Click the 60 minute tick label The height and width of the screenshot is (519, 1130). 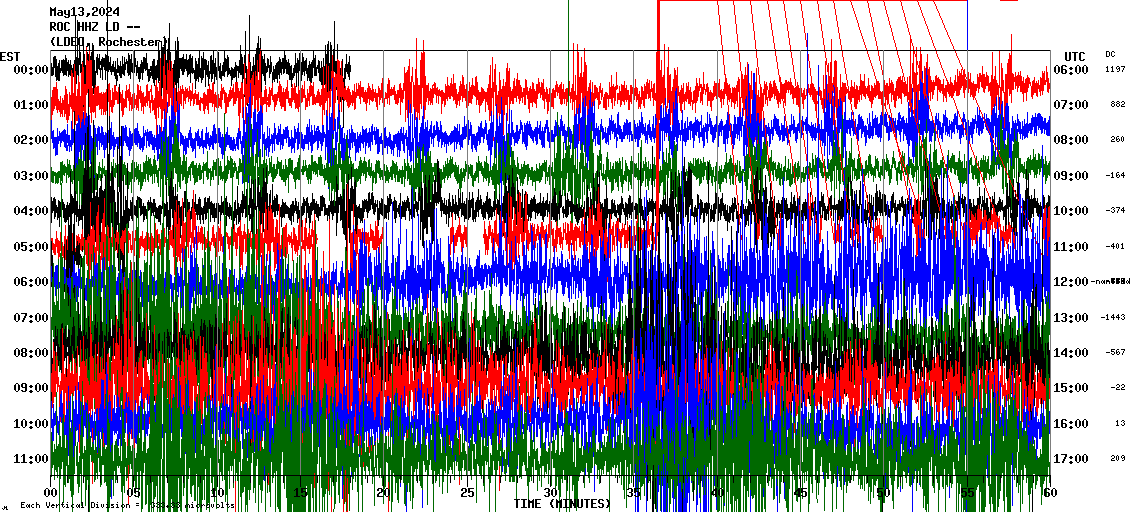pos(1048,493)
